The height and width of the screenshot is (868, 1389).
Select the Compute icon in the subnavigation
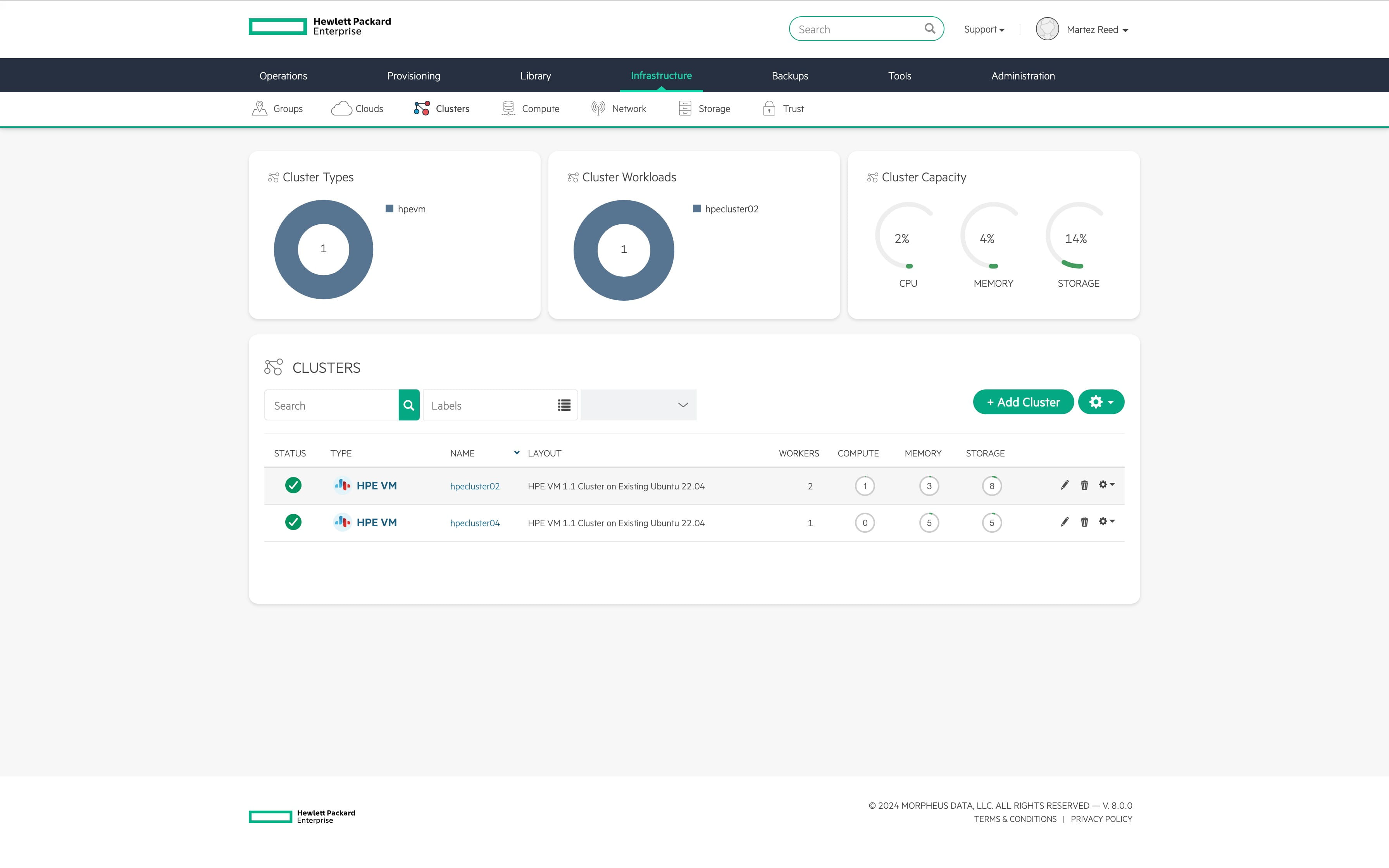click(507, 108)
